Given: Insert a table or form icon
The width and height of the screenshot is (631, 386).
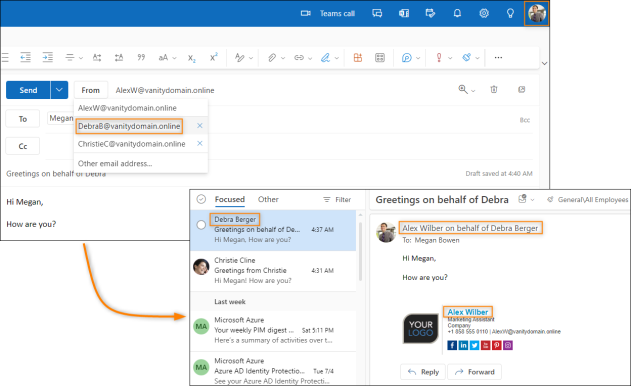Looking at the screenshot, I should (x=380, y=58).
